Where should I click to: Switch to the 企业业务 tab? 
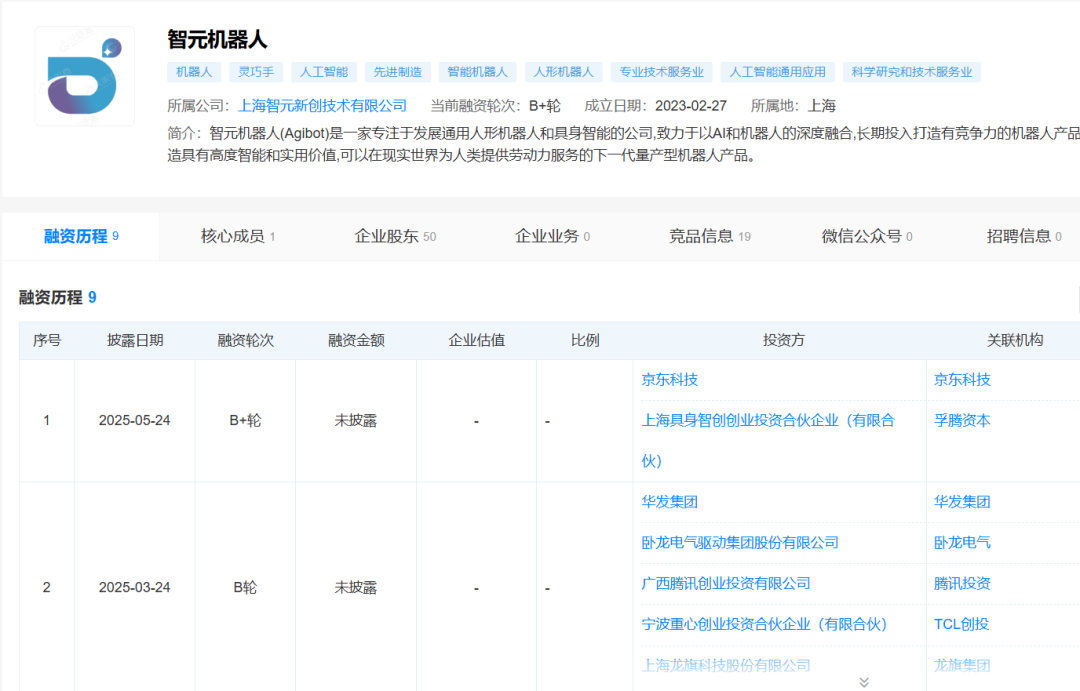[x=552, y=236]
